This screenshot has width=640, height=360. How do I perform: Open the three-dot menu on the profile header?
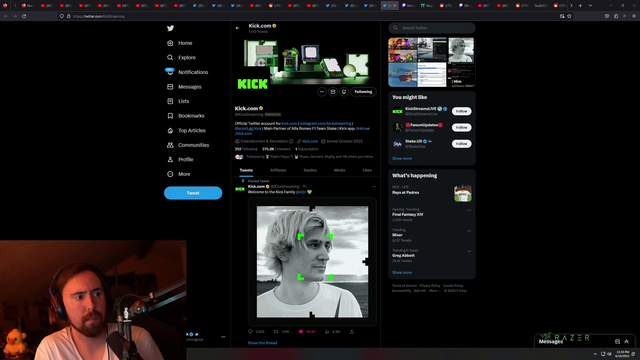322,92
